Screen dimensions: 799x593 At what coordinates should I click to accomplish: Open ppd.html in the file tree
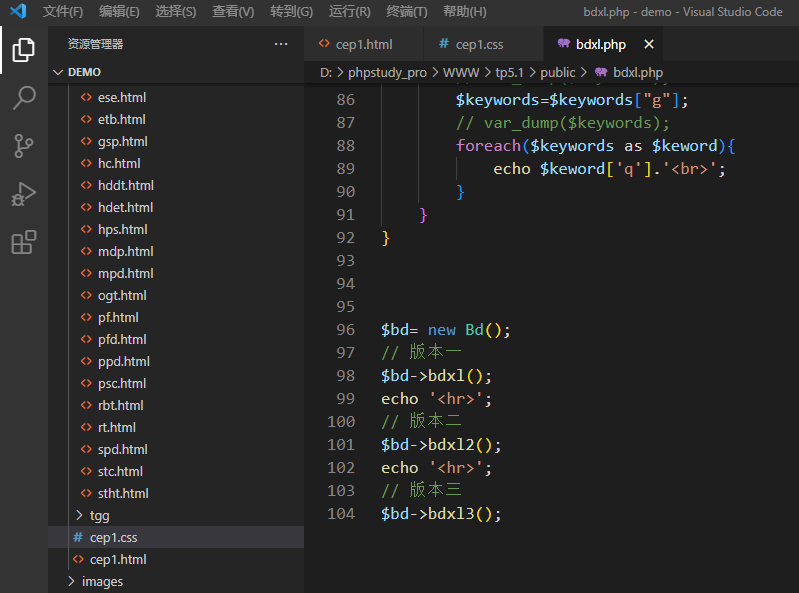point(176,361)
